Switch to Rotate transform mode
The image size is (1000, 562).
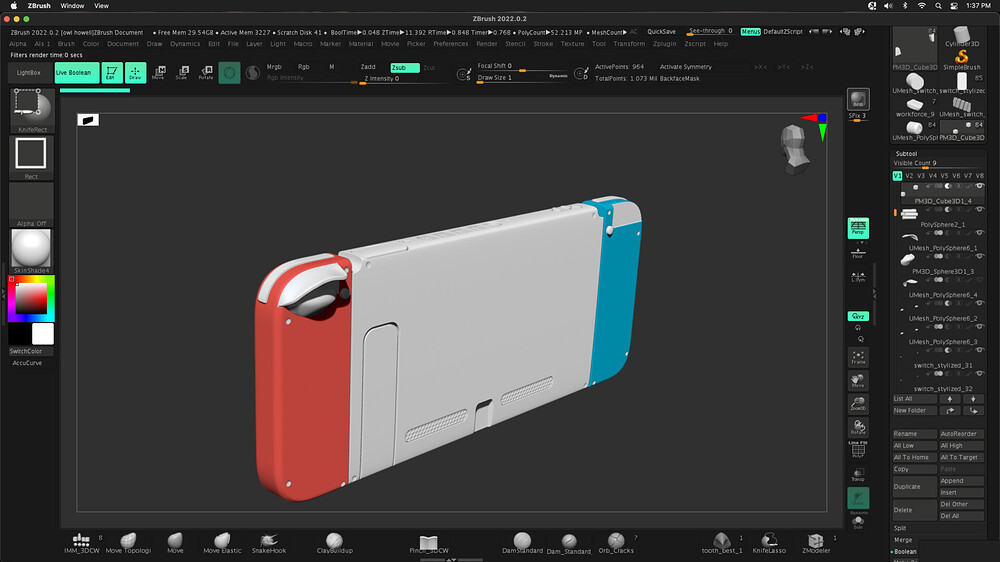205,73
